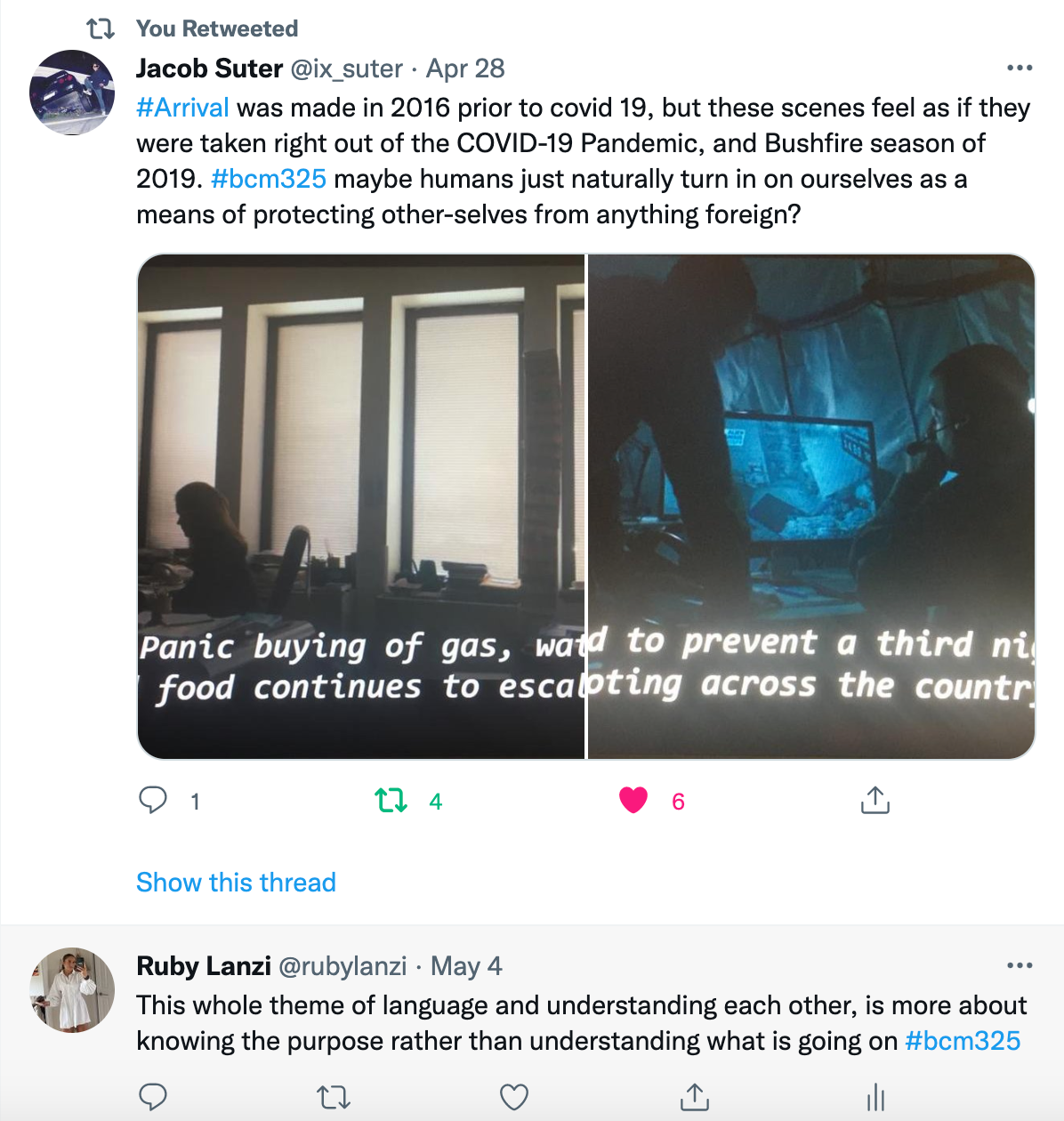The height and width of the screenshot is (1121, 1064).
Task: Reply to Ruby Lanzi's tweet
Action: 153,1097
